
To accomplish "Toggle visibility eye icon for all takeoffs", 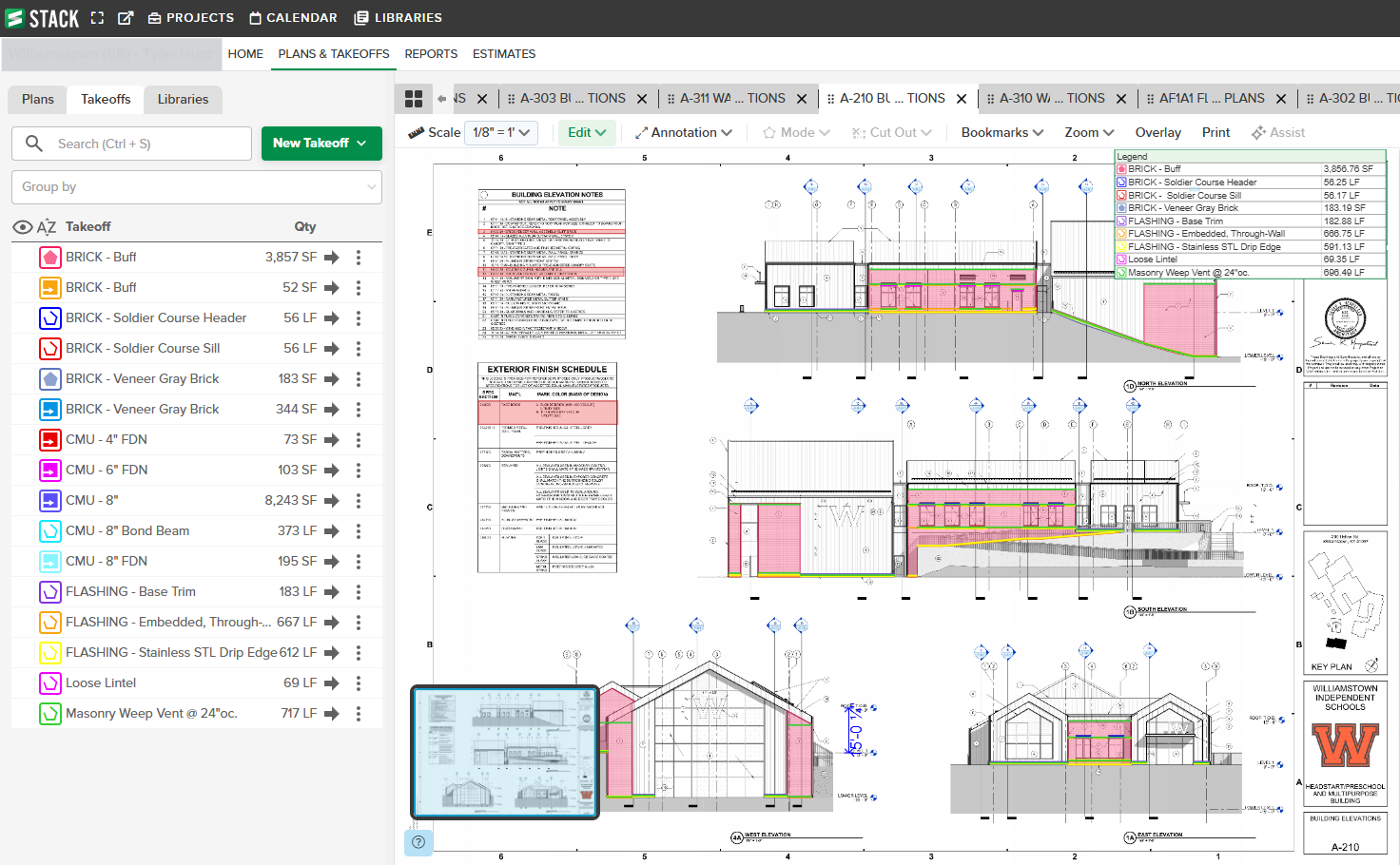I will [23, 227].
